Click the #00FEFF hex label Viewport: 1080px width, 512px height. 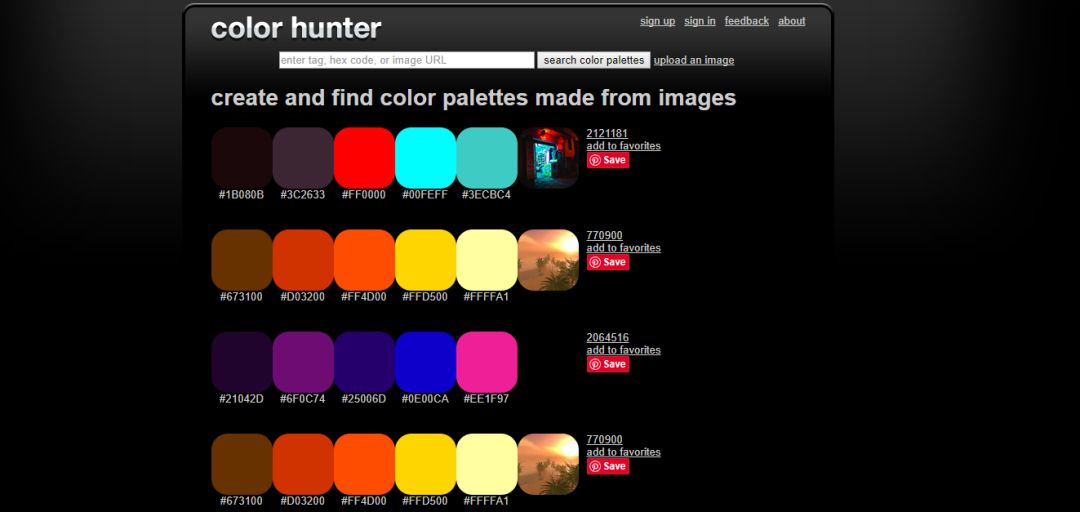point(425,195)
